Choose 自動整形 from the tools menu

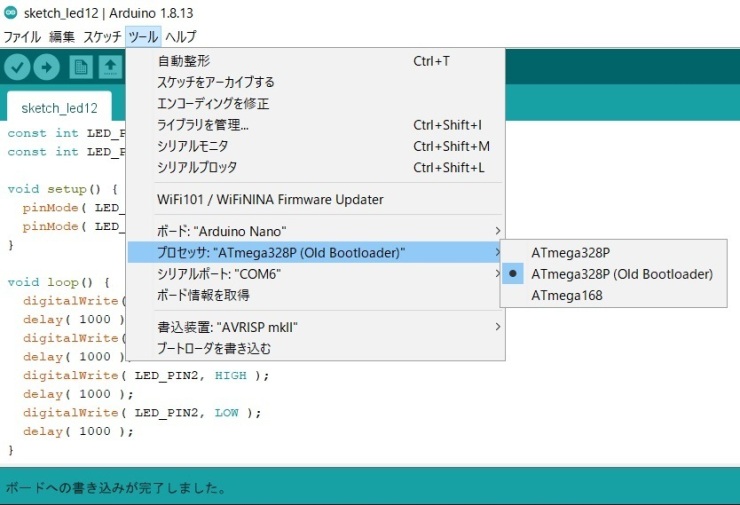(x=316, y=61)
